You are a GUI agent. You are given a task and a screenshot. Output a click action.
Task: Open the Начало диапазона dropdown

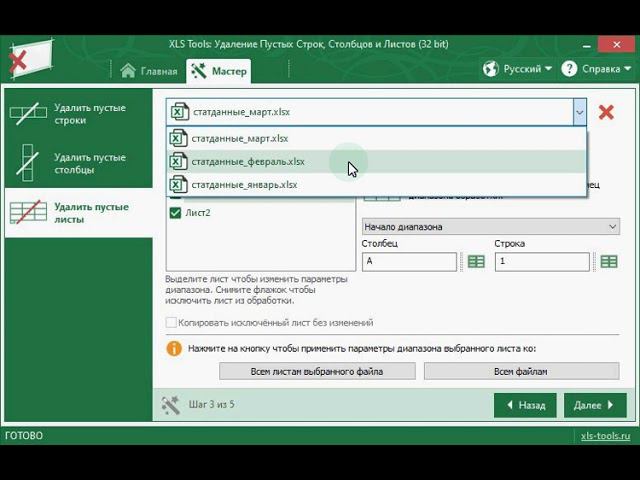coord(491,227)
